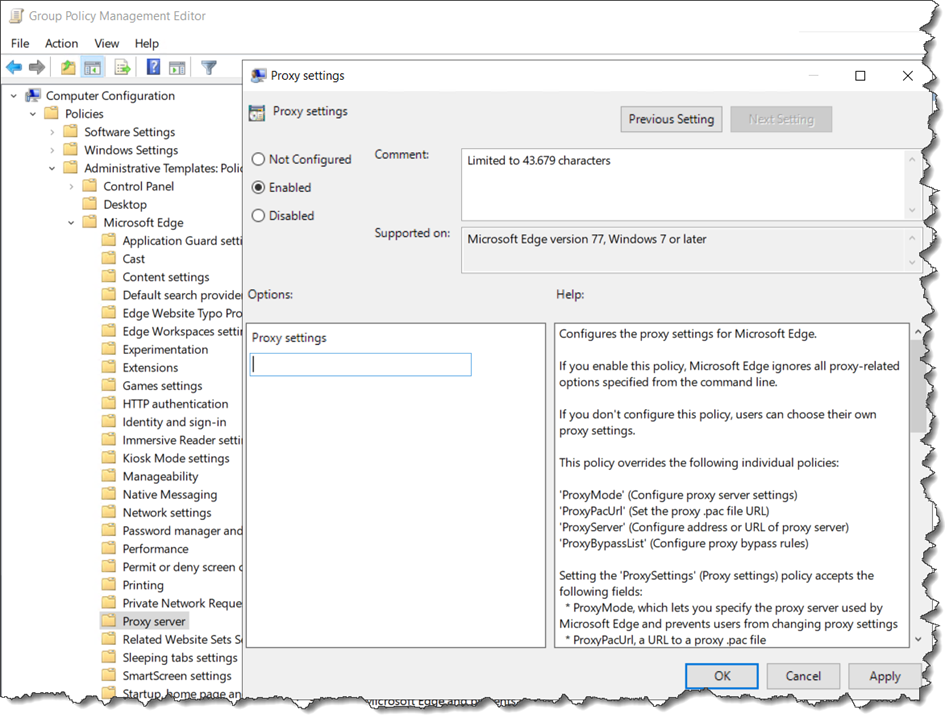945x722 pixels.
Task: Click the Previous Setting button
Action: point(671,118)
